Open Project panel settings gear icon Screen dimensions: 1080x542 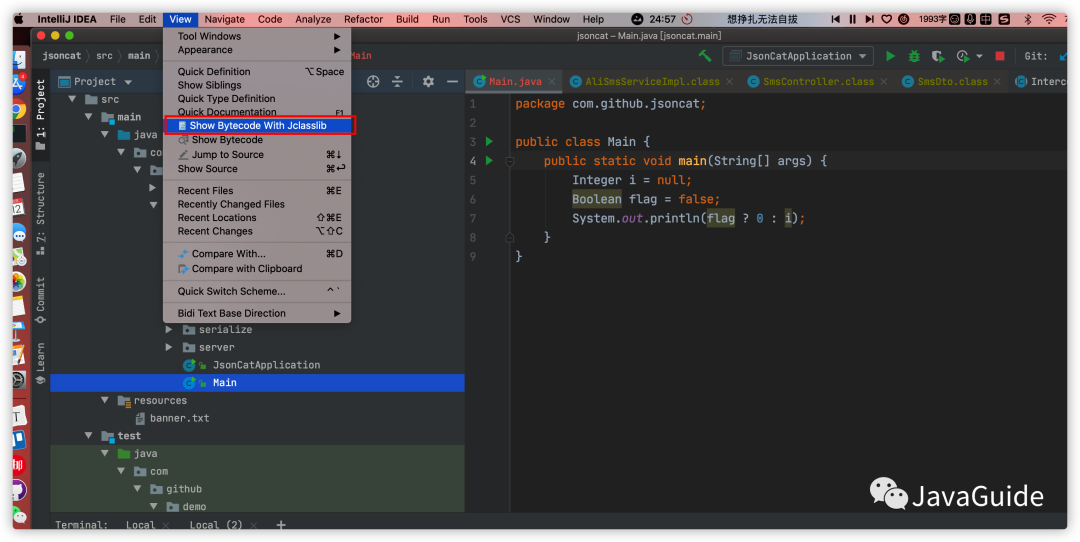428,81
